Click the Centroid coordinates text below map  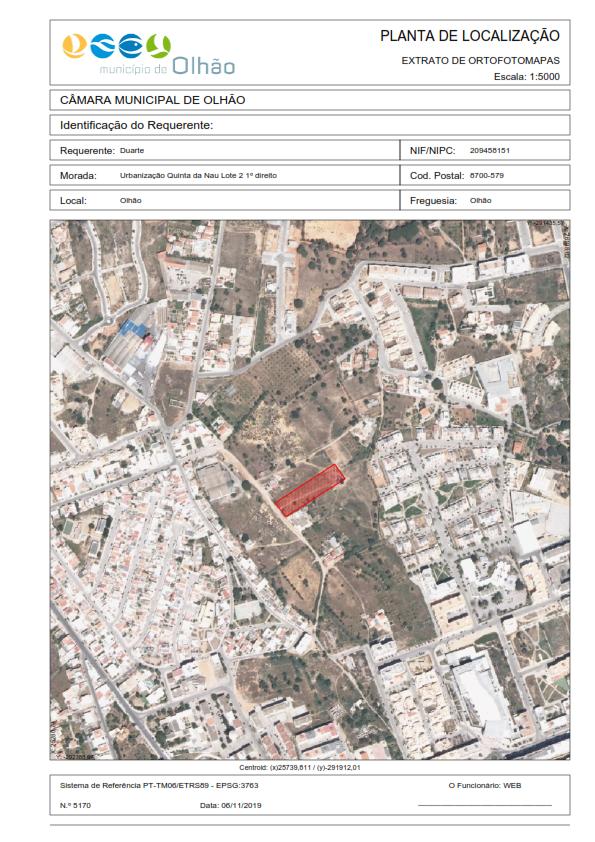click(300, 768)
